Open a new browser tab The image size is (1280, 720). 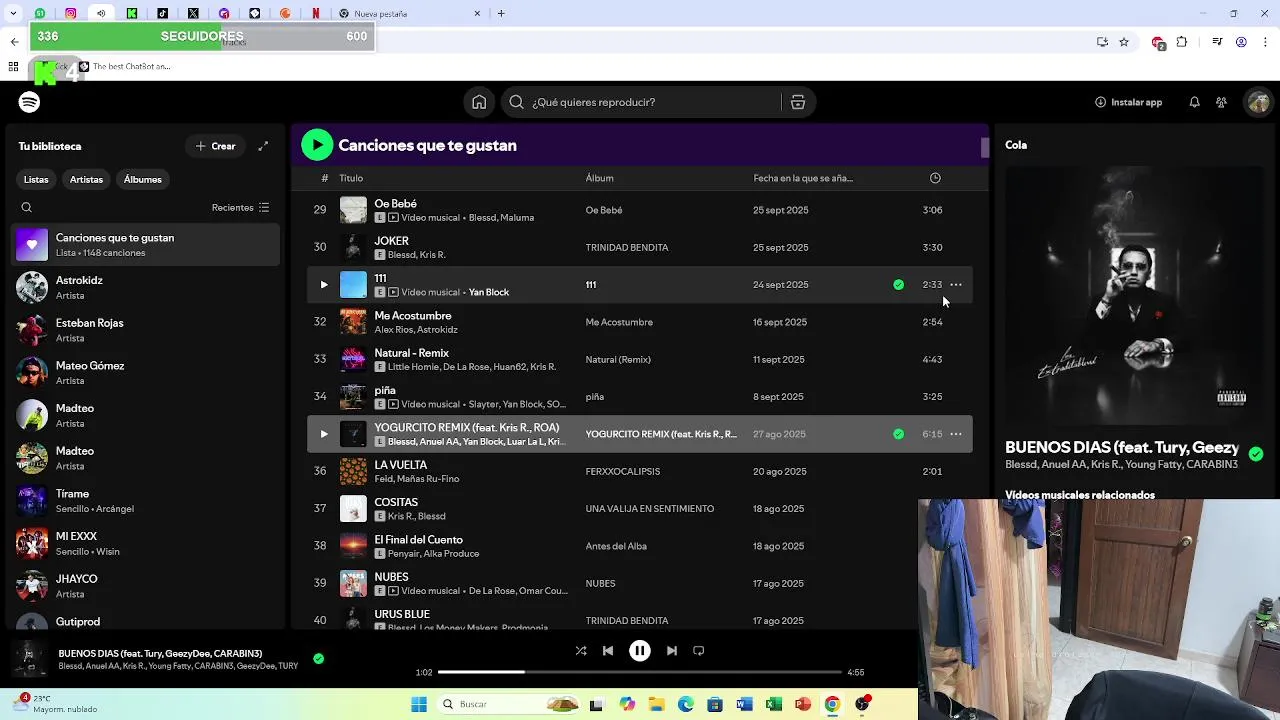[501, 14]
